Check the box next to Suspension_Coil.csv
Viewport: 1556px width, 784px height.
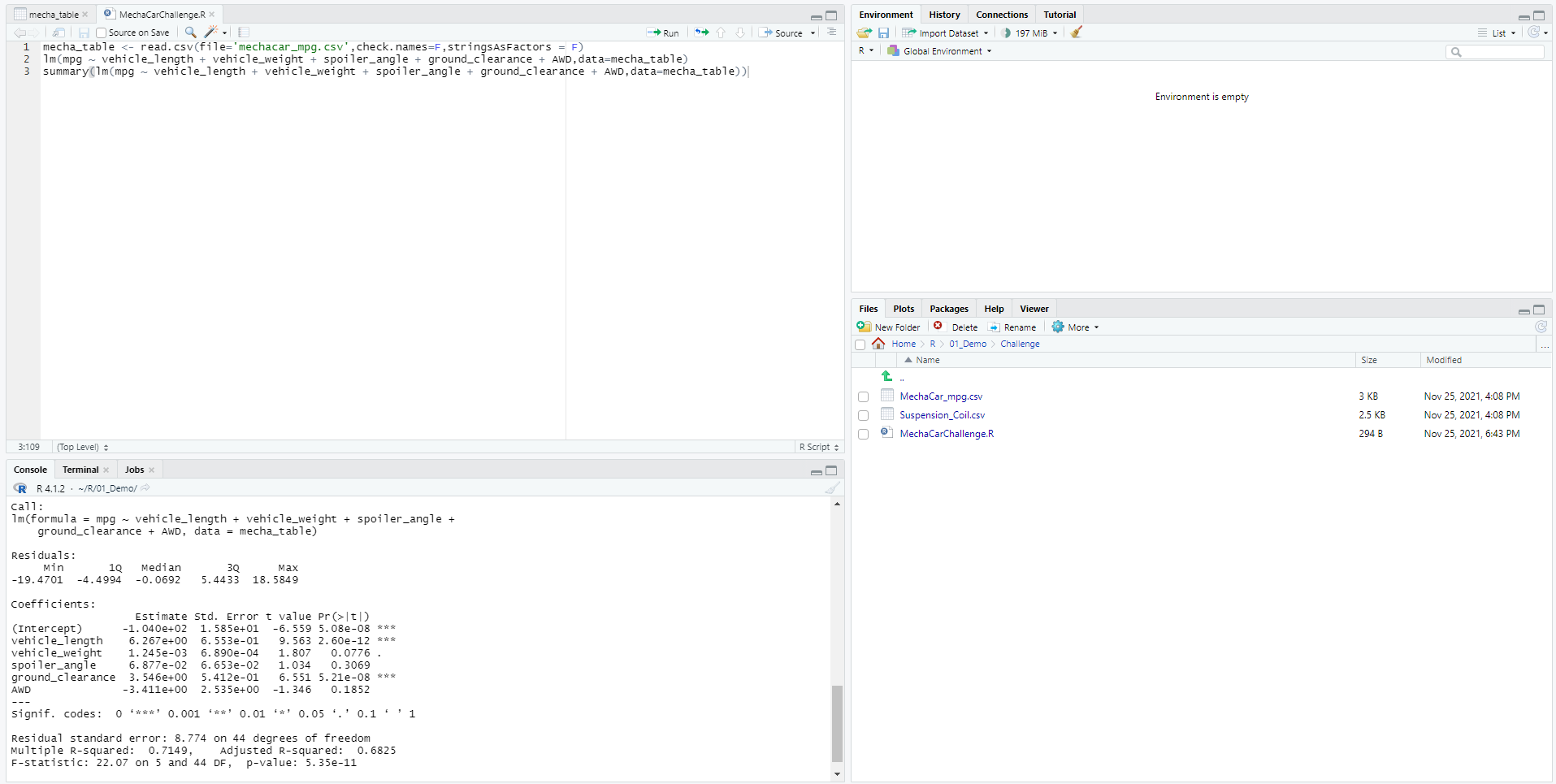(x=863, y=415)
